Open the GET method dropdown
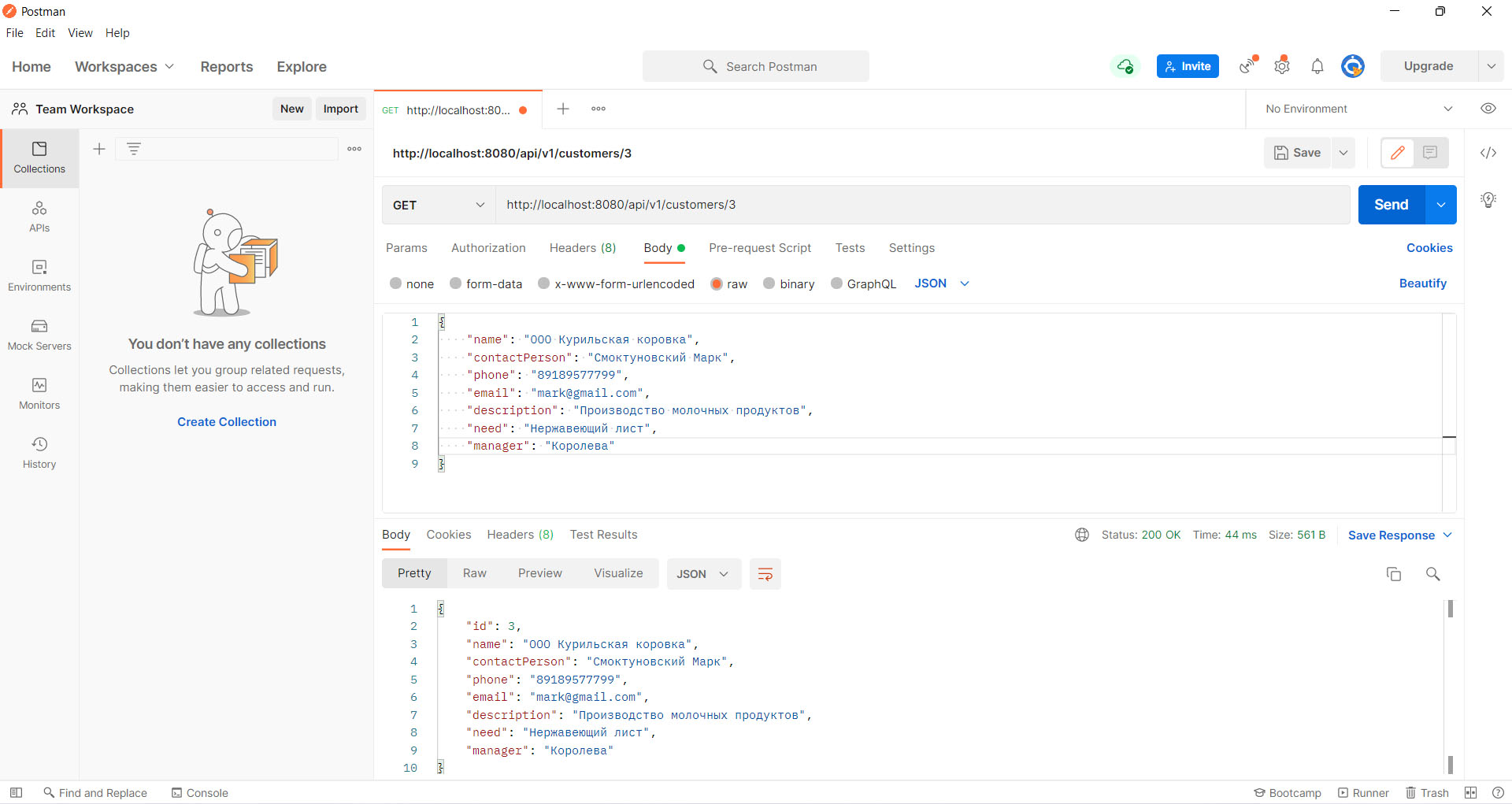 (x=439, y=205)
